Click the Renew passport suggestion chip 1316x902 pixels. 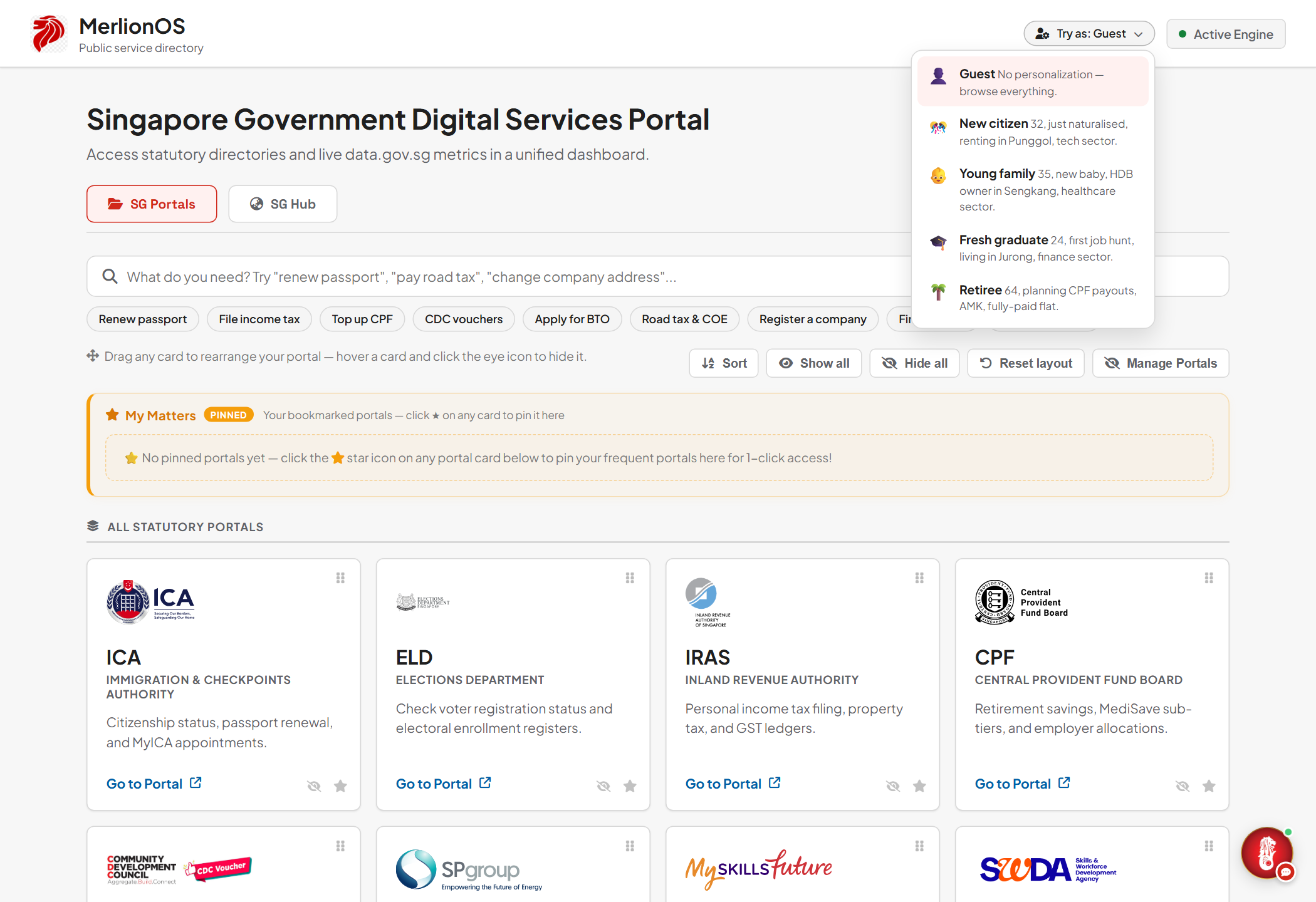tap(143, 319)
